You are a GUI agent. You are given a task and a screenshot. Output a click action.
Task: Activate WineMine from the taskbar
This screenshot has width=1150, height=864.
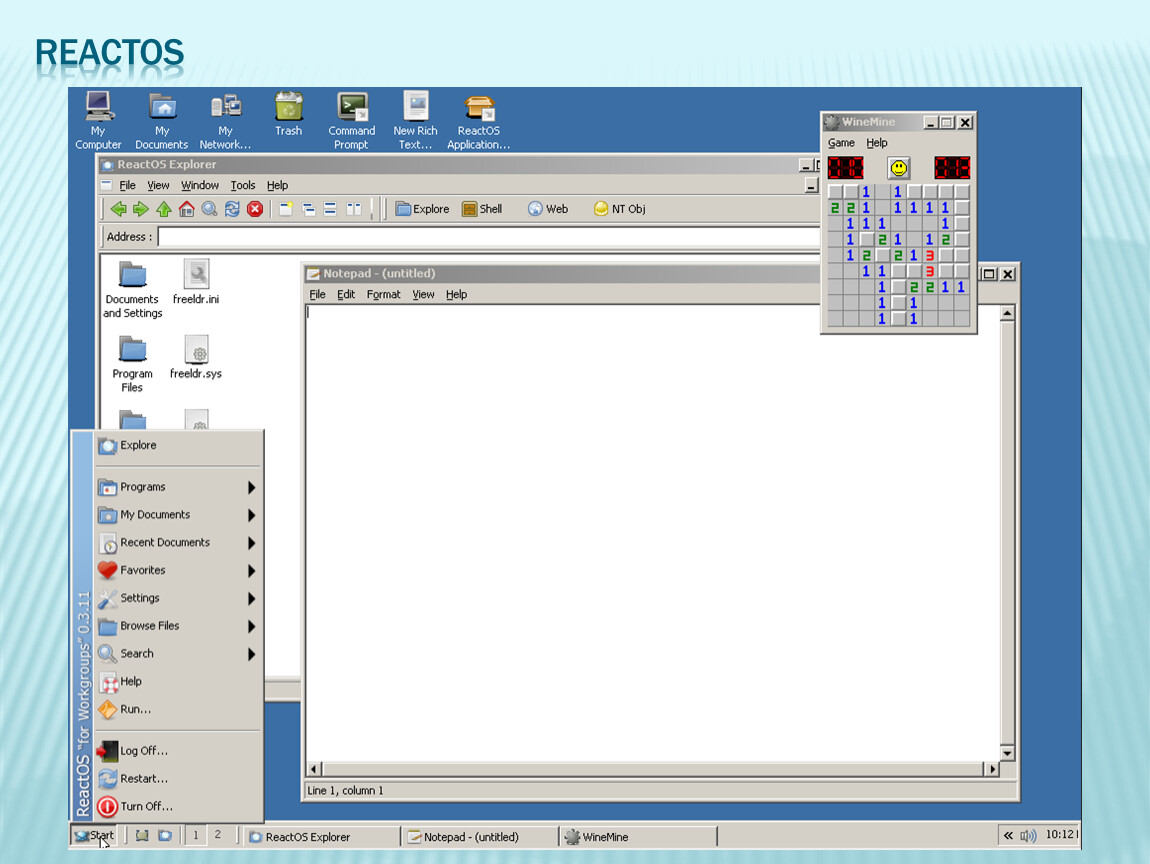(639, 837)
